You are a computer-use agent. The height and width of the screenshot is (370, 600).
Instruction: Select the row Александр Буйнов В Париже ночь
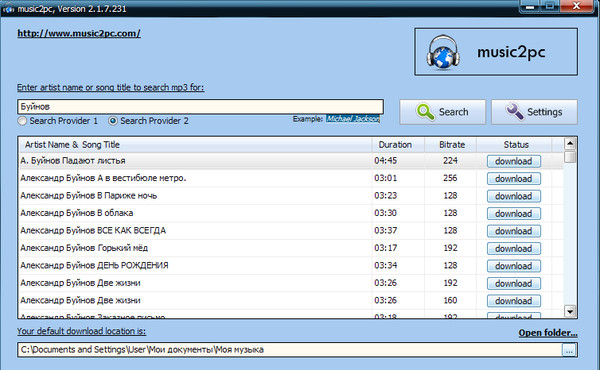pos(291,196)
